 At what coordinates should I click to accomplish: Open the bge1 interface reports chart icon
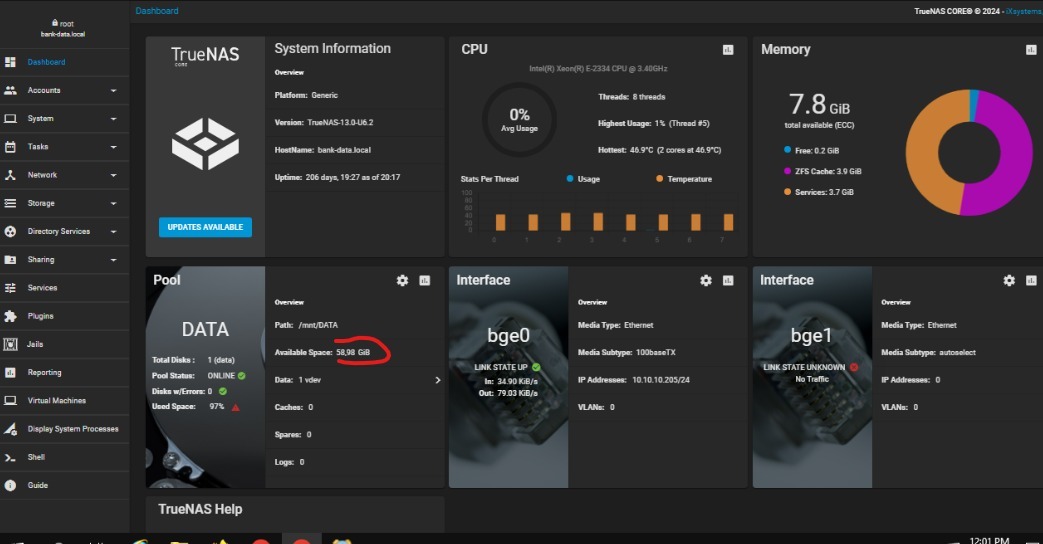pos(1031,281)
